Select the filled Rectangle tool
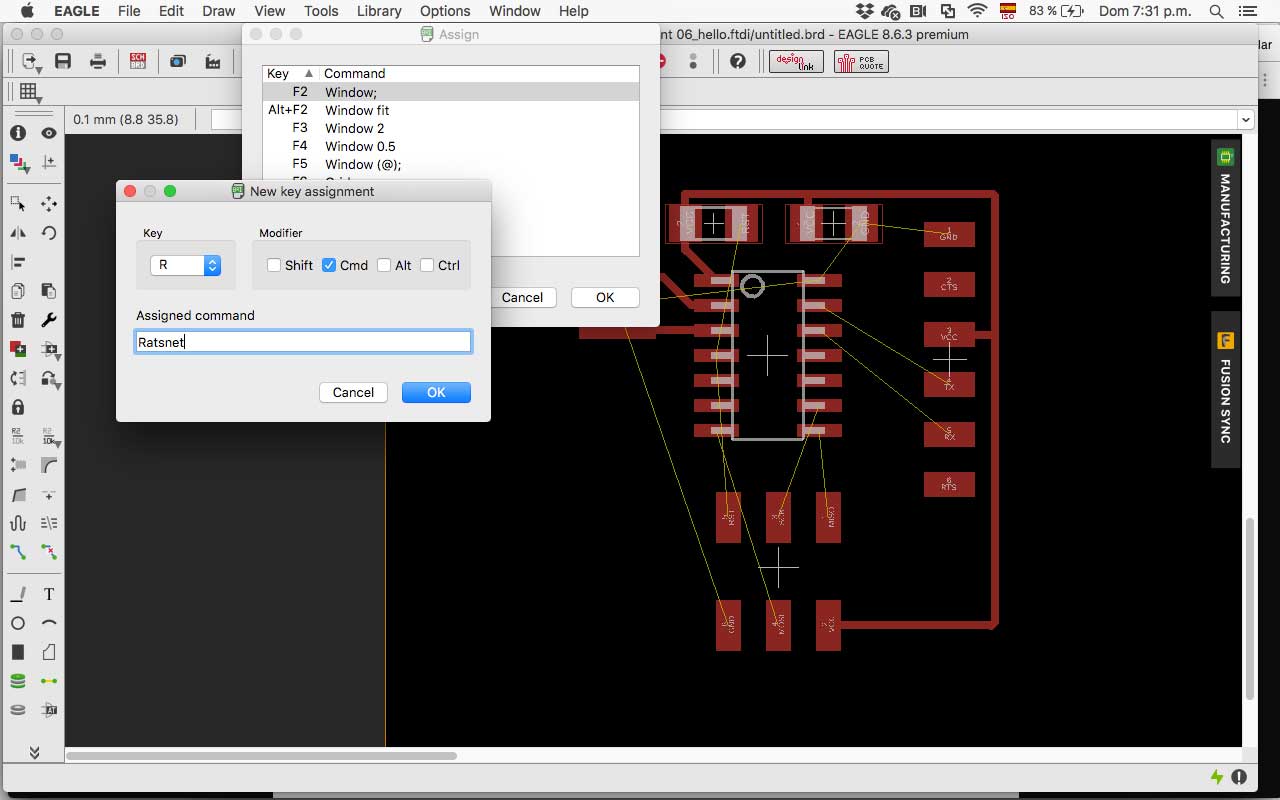 tap(18, 652)
